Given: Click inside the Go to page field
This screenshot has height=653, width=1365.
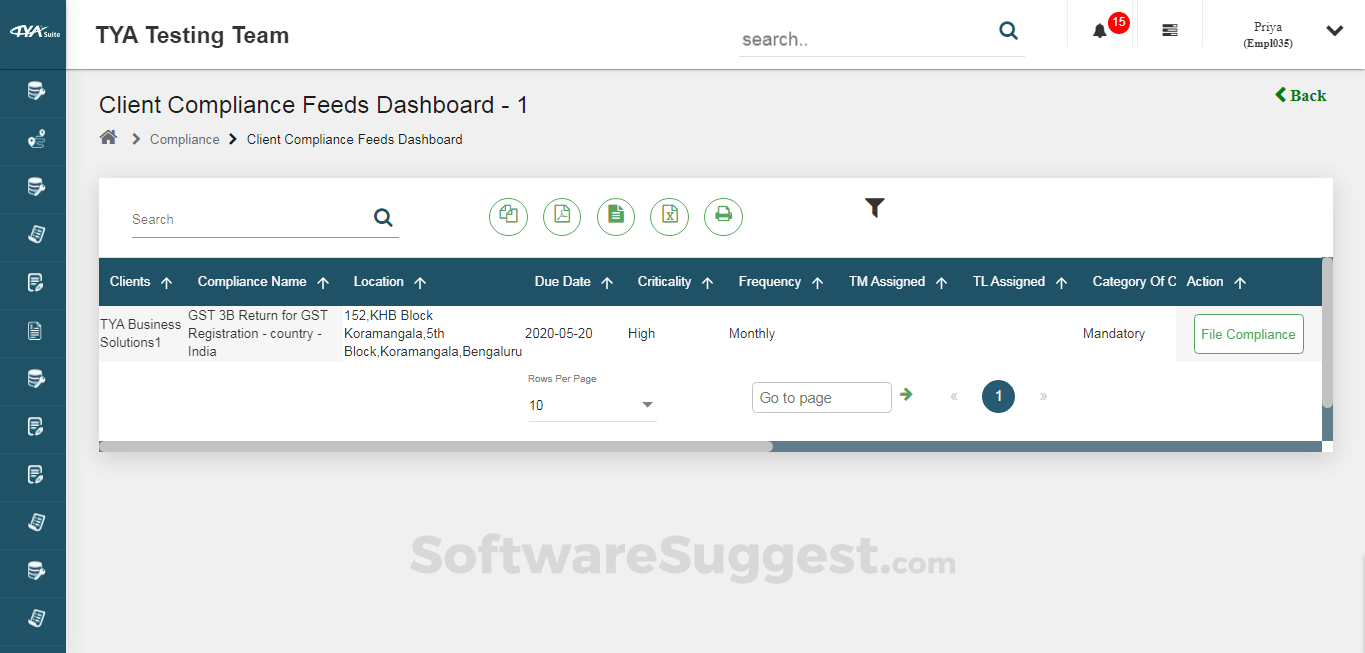Looking at the screenshot, I should point(821,397).
